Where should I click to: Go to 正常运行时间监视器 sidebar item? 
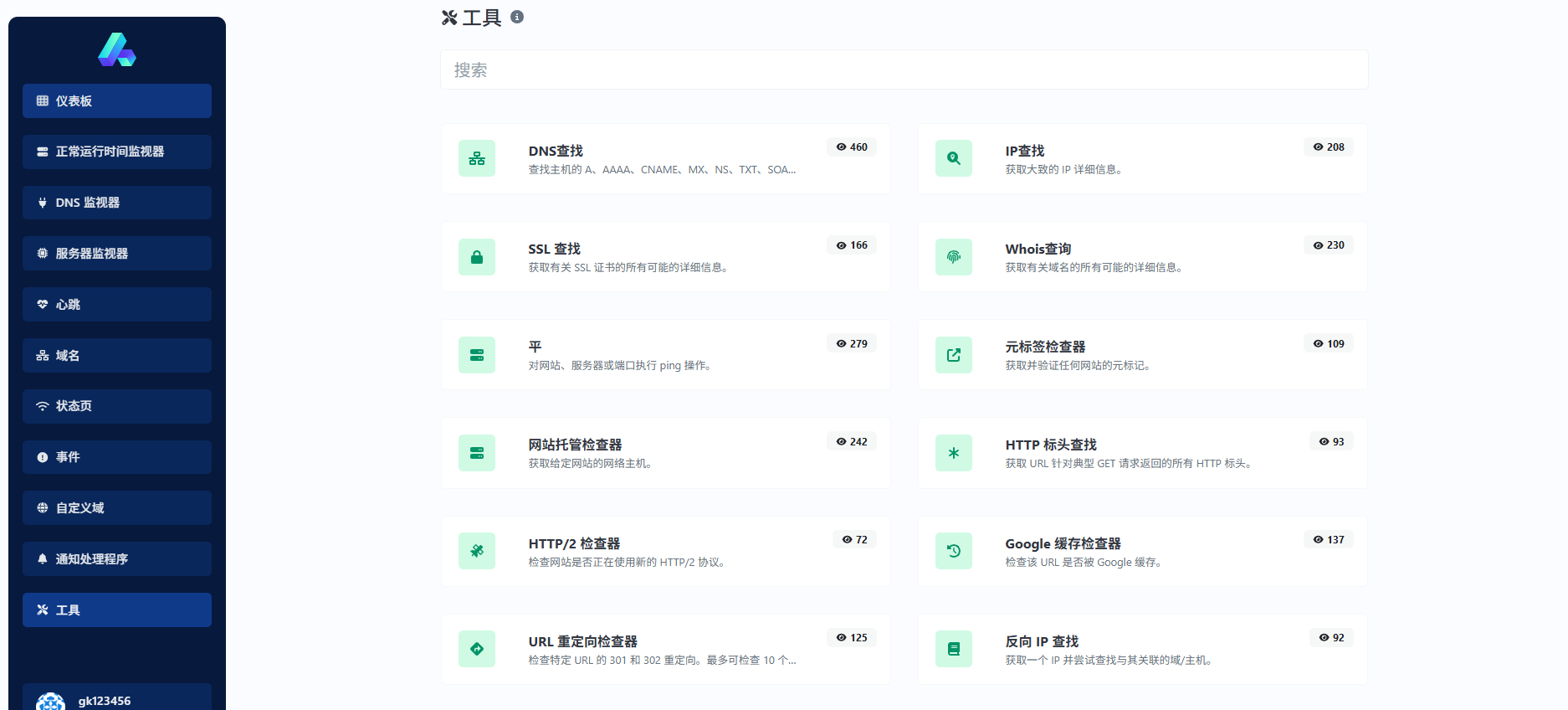[x=117, y=152]
